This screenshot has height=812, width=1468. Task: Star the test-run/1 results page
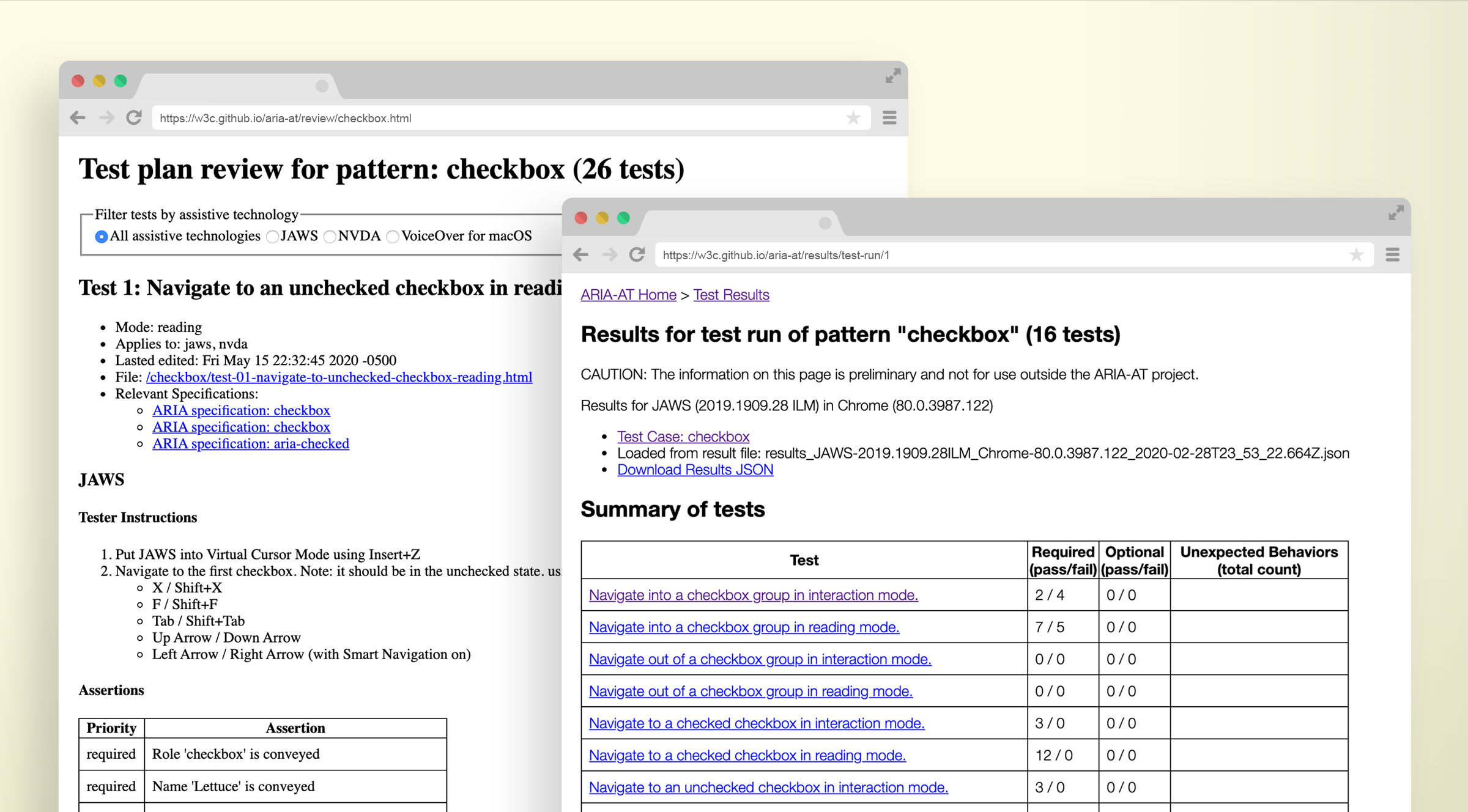pyautogui.click(x=1356, y=254)
